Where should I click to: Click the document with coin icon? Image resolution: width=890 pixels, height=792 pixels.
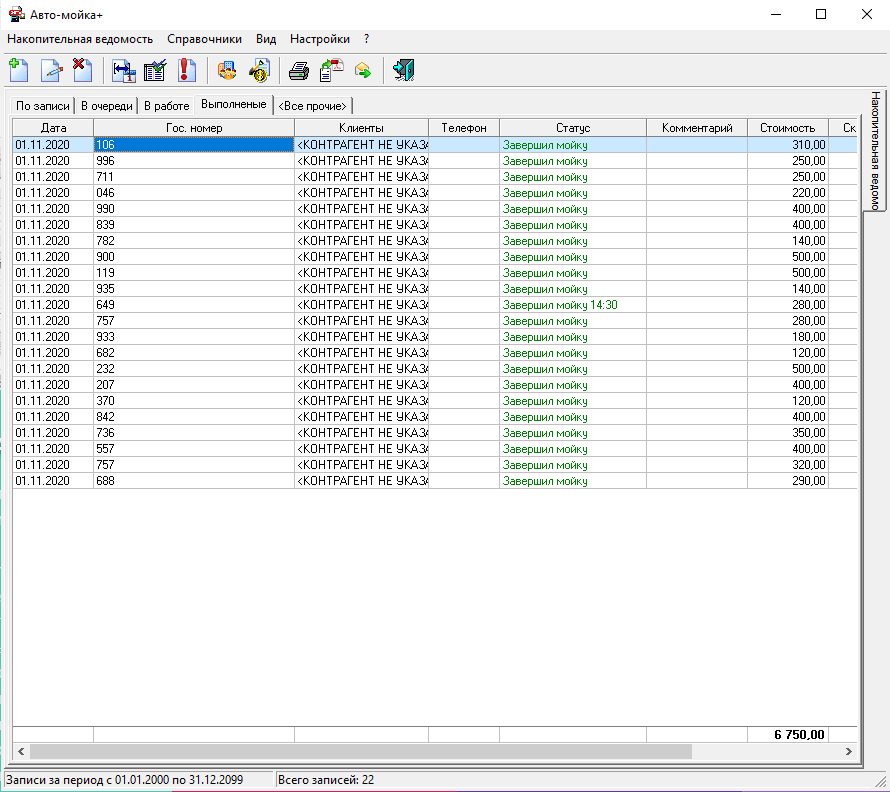coord(260,70)
